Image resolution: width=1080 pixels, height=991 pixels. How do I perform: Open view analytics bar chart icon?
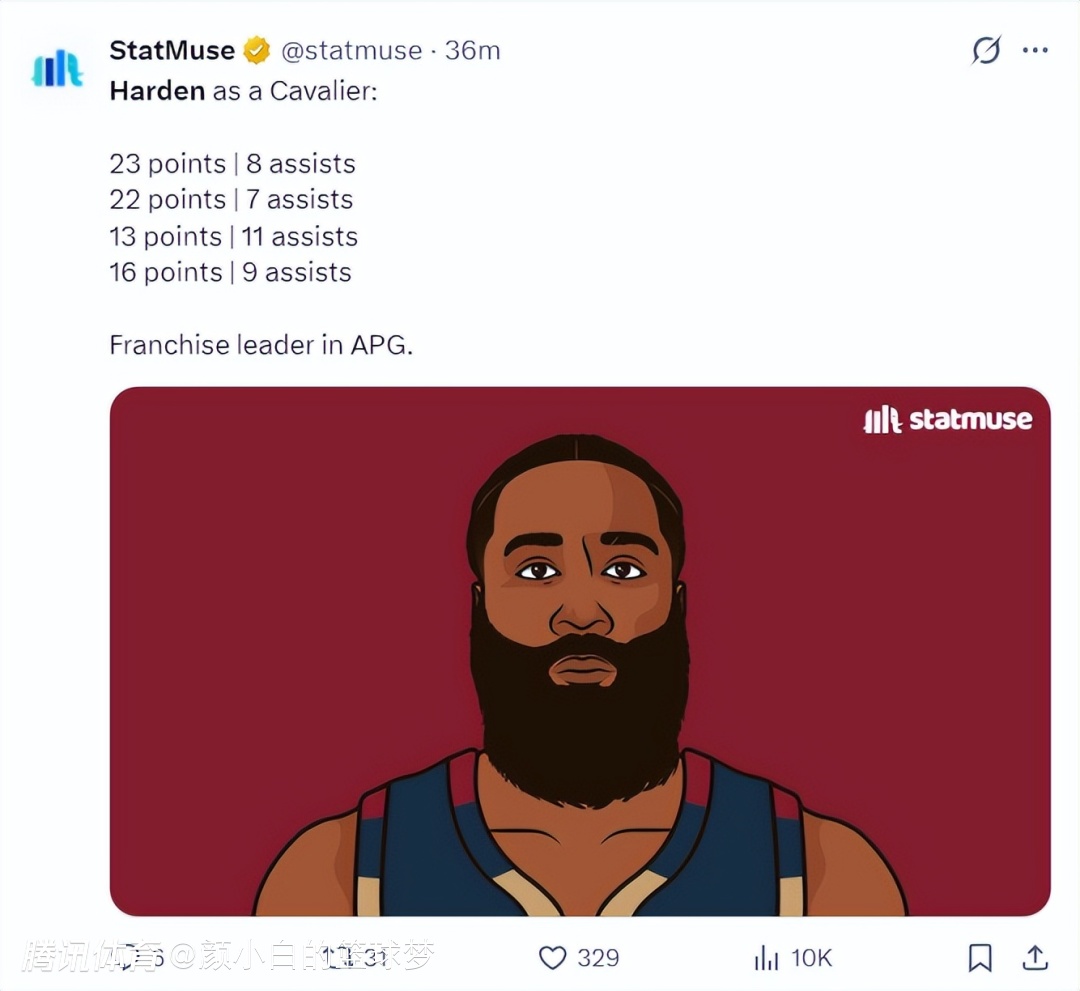pyautogui.click(x=766, y=958)
